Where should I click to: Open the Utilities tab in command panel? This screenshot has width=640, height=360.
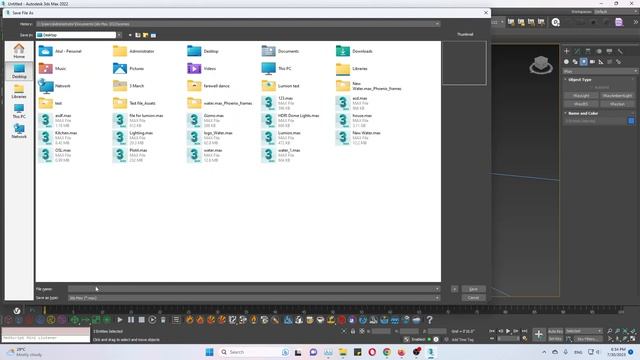click(620, 51)
